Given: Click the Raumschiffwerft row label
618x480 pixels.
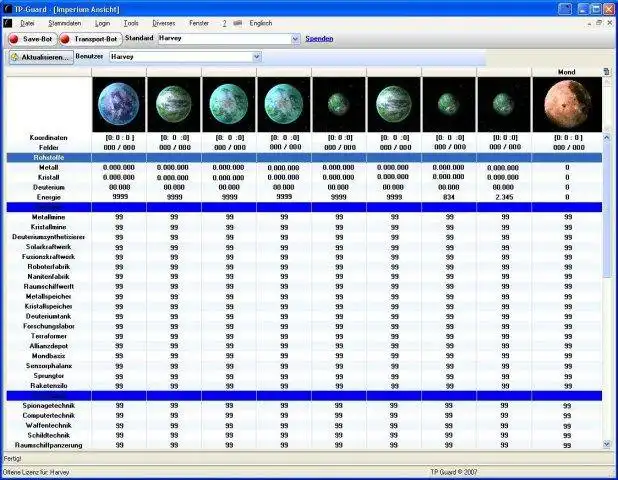Looking at the screenshot, I should (x=48, y=287).
